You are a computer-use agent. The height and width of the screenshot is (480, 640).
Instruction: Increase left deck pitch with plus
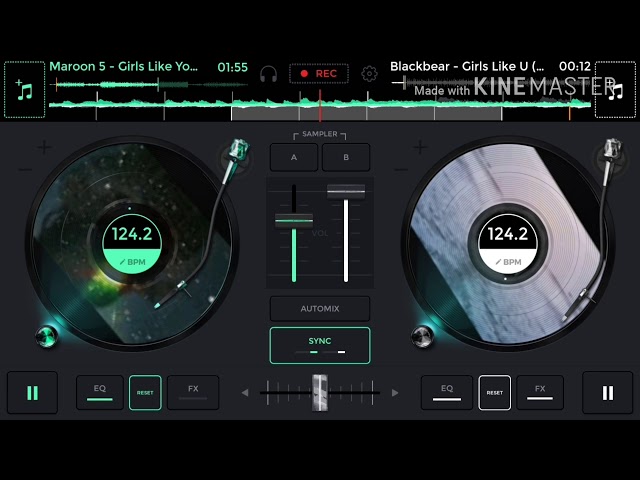click(x=44, y=147)
